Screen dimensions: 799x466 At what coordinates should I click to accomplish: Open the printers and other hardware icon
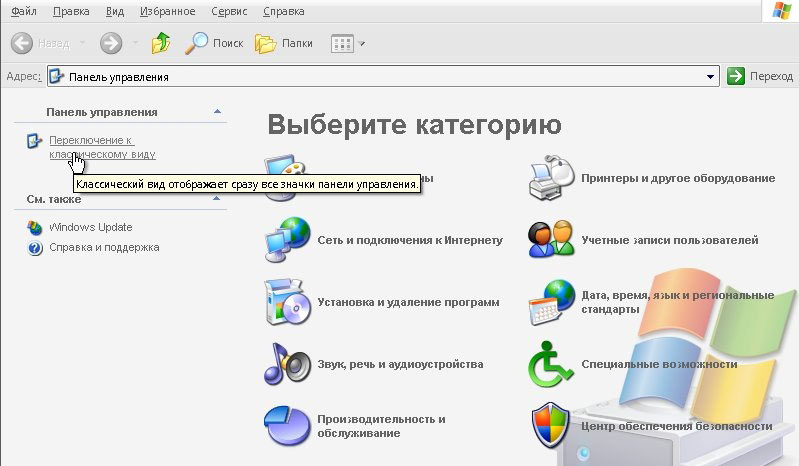pos(549,177)
